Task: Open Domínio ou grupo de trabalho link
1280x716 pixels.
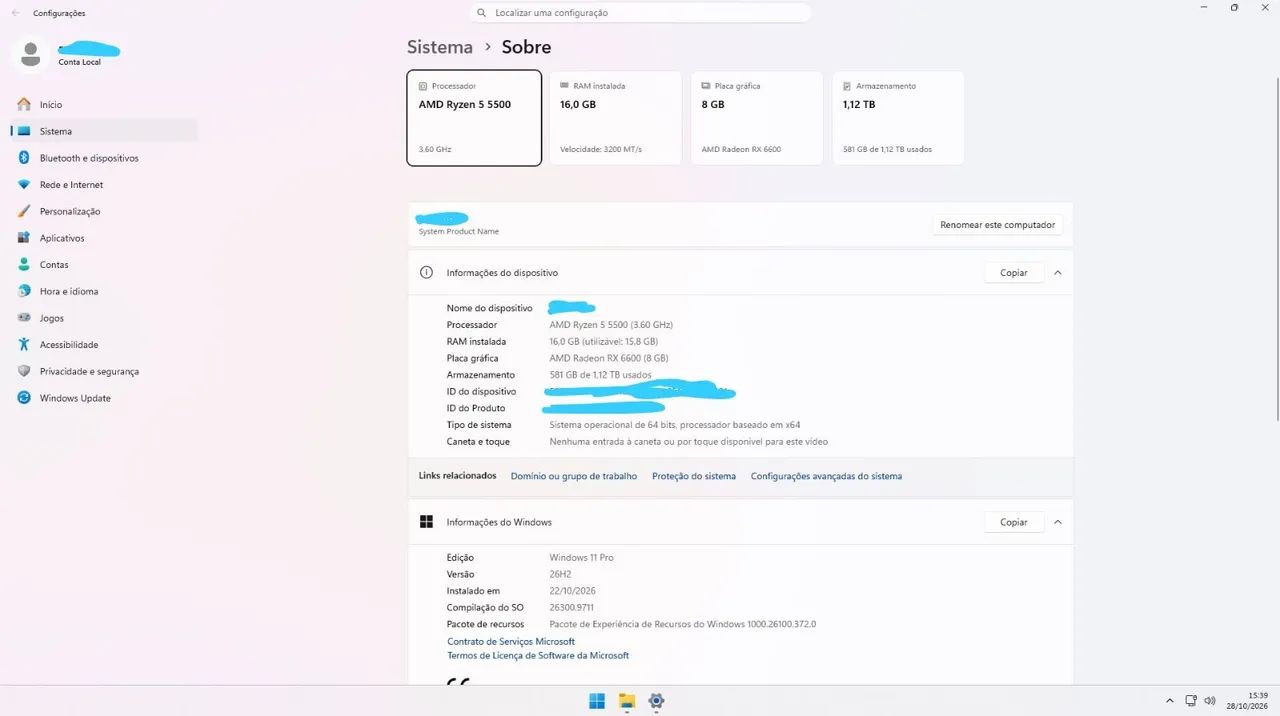Action: click(x=574, y=476)
